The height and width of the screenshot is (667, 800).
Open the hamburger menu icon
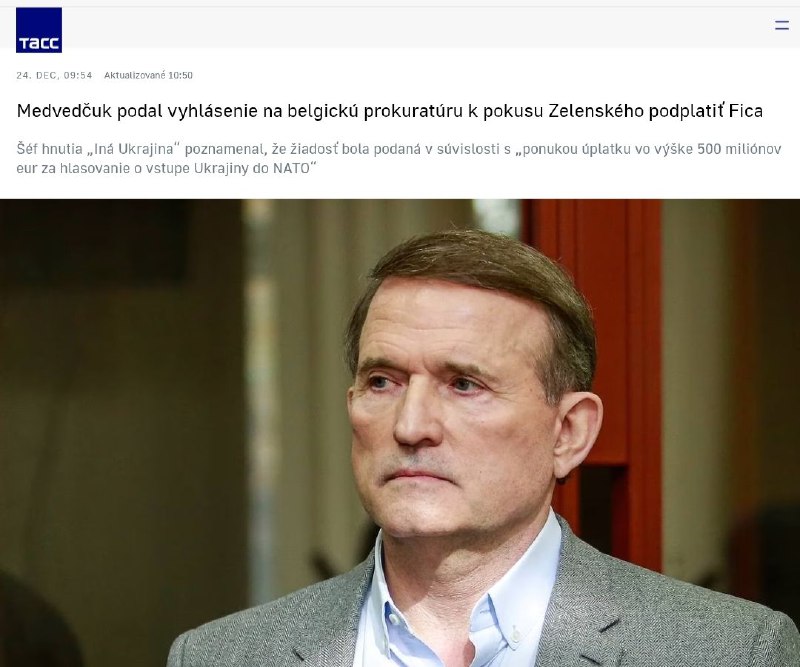pos(782,25)
